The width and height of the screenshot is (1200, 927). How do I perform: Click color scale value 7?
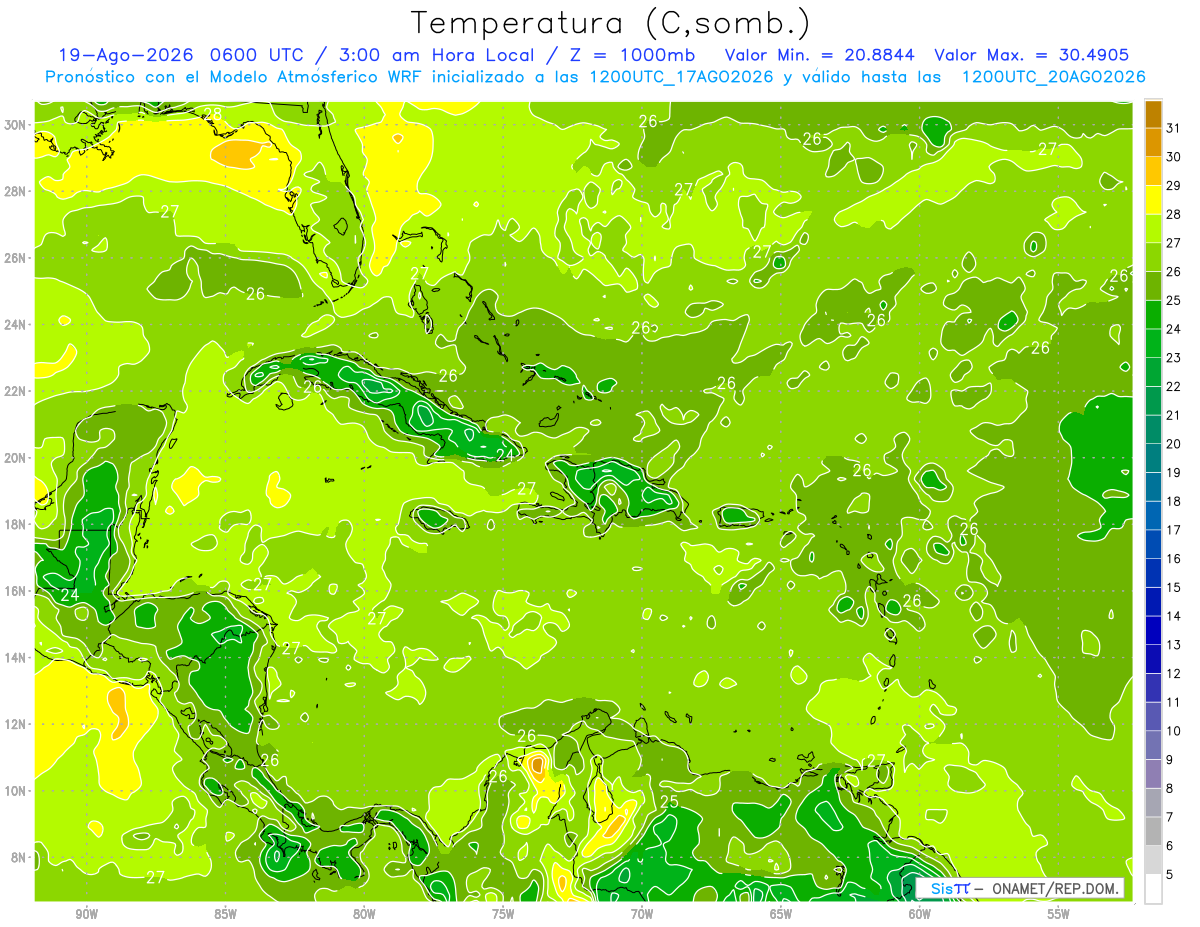point(1170,817)
